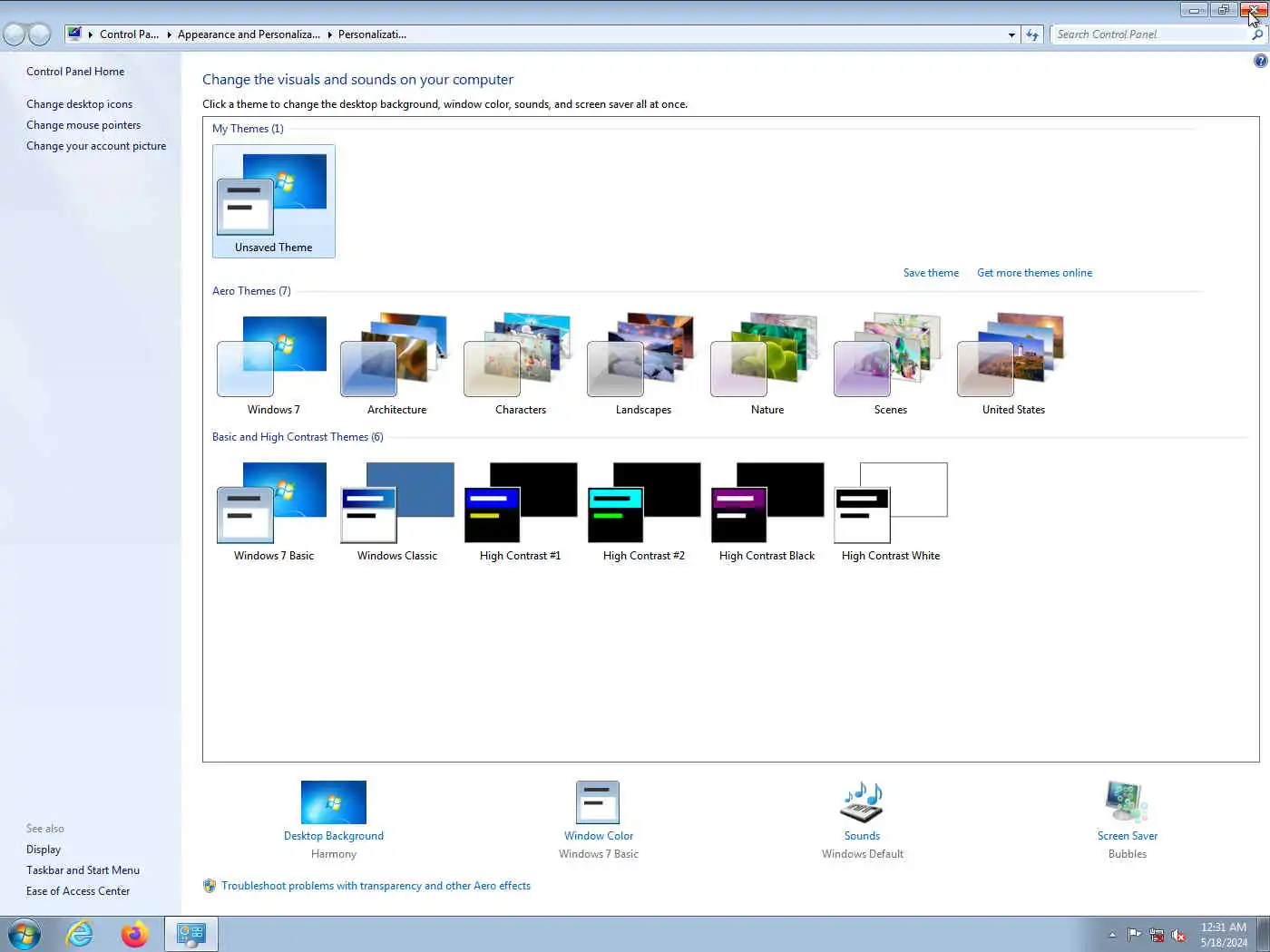The width and height of the screenshot is (1270, 952).
Task: Click the muted volume tray icon
Action: pyautogui.click(x=1178, y=935)
